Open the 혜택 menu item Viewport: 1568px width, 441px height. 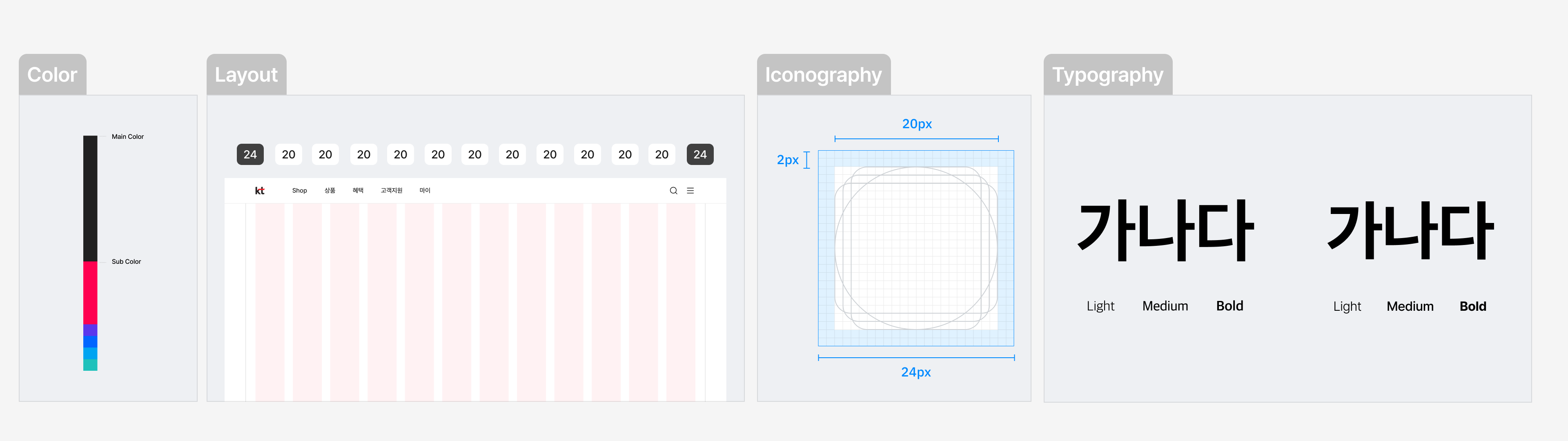pos(358,191)
